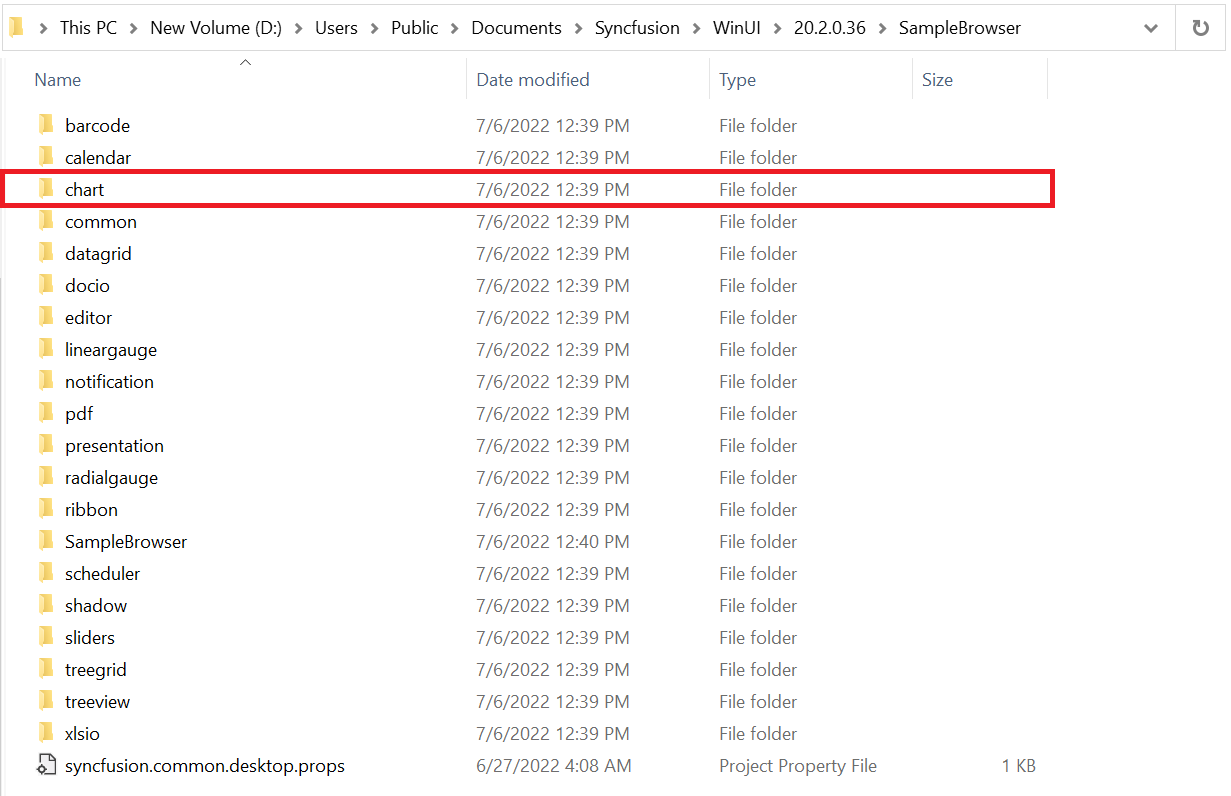The width and height of the screenshot is (1231, 796).
Task: Refresh the current folder view
Action: click(x=1201, y=28)
